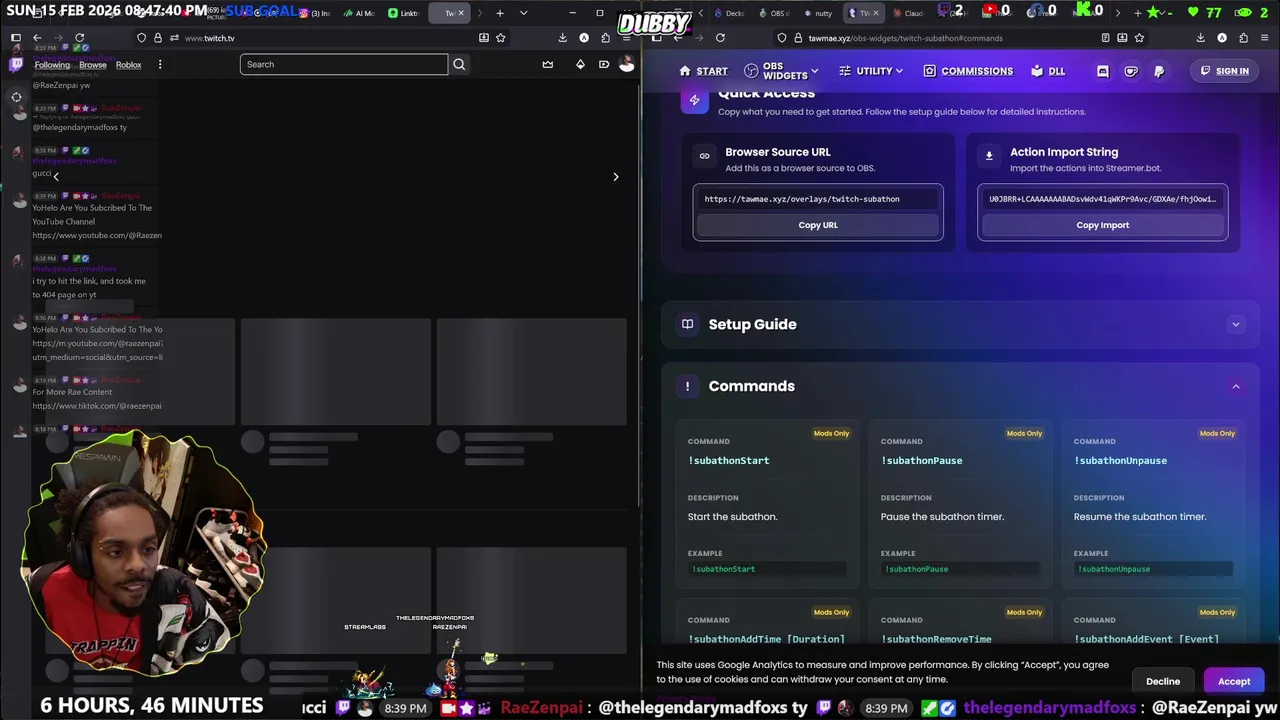The width and height of the screenshot is (1280, 720).
Task: Open the tiktok.com/@raezenpai chat link
Action: pos(97,406)
